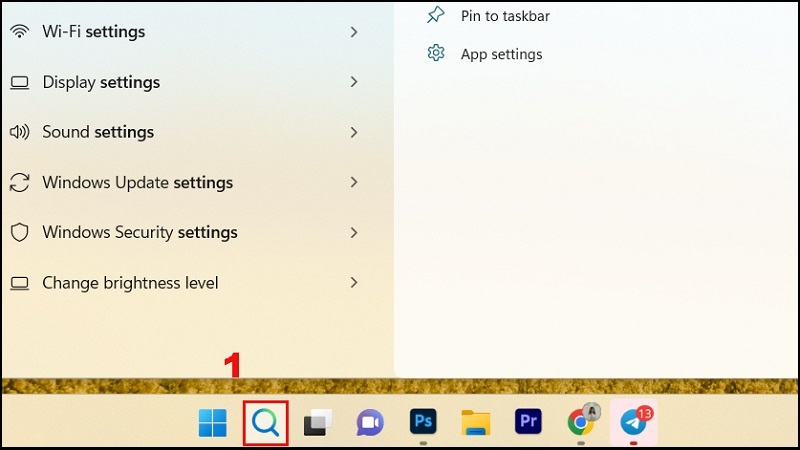Select the Display settings result
Screen dimensions: 800x450
tap(100, 82)
